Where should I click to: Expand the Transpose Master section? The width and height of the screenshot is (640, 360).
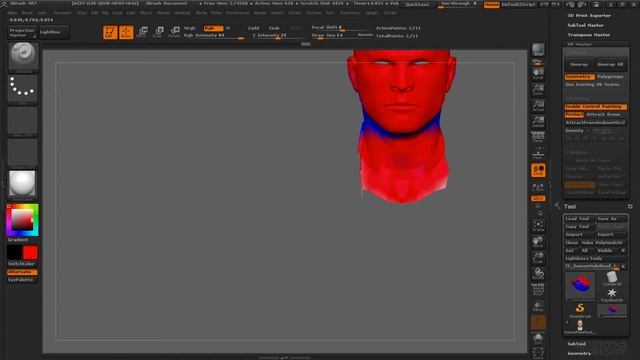pos(589,35)
